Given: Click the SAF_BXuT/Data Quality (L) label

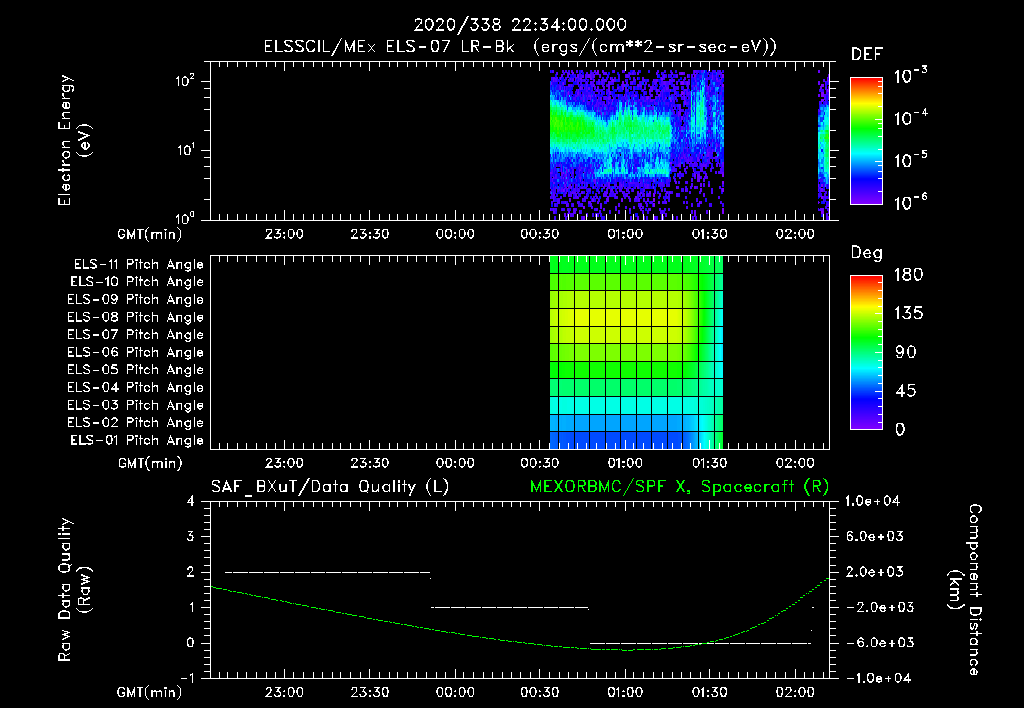Looking at the screenshot, I should click(330, 487).
